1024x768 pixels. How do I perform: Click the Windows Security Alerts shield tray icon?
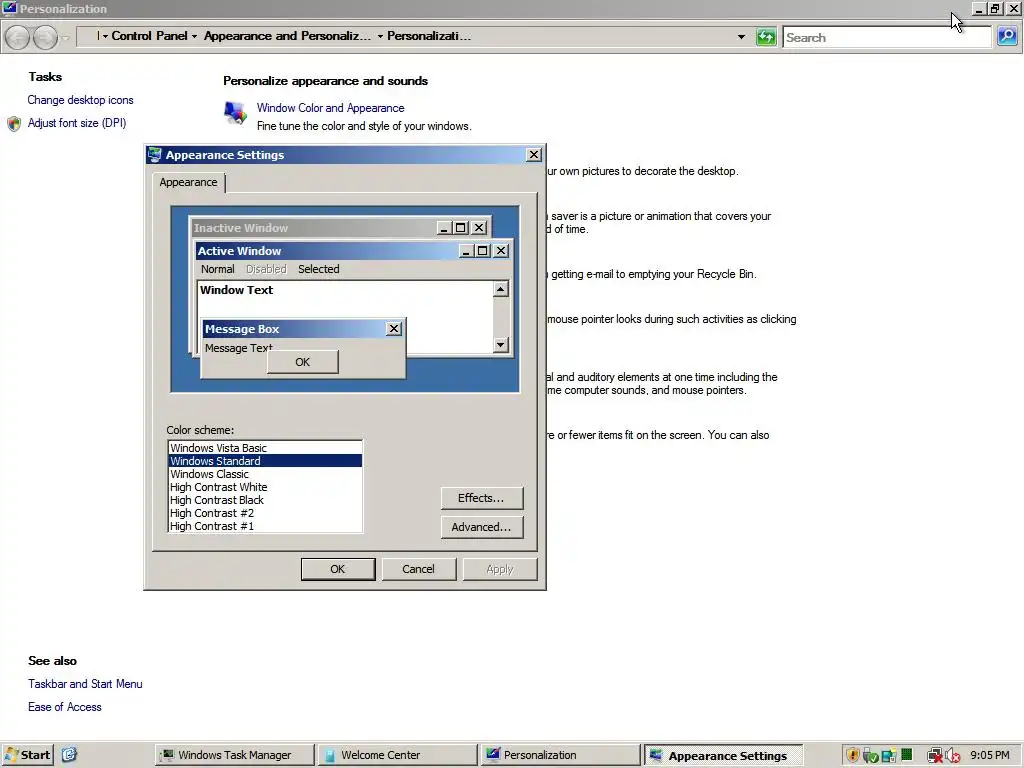pos(853,756)
